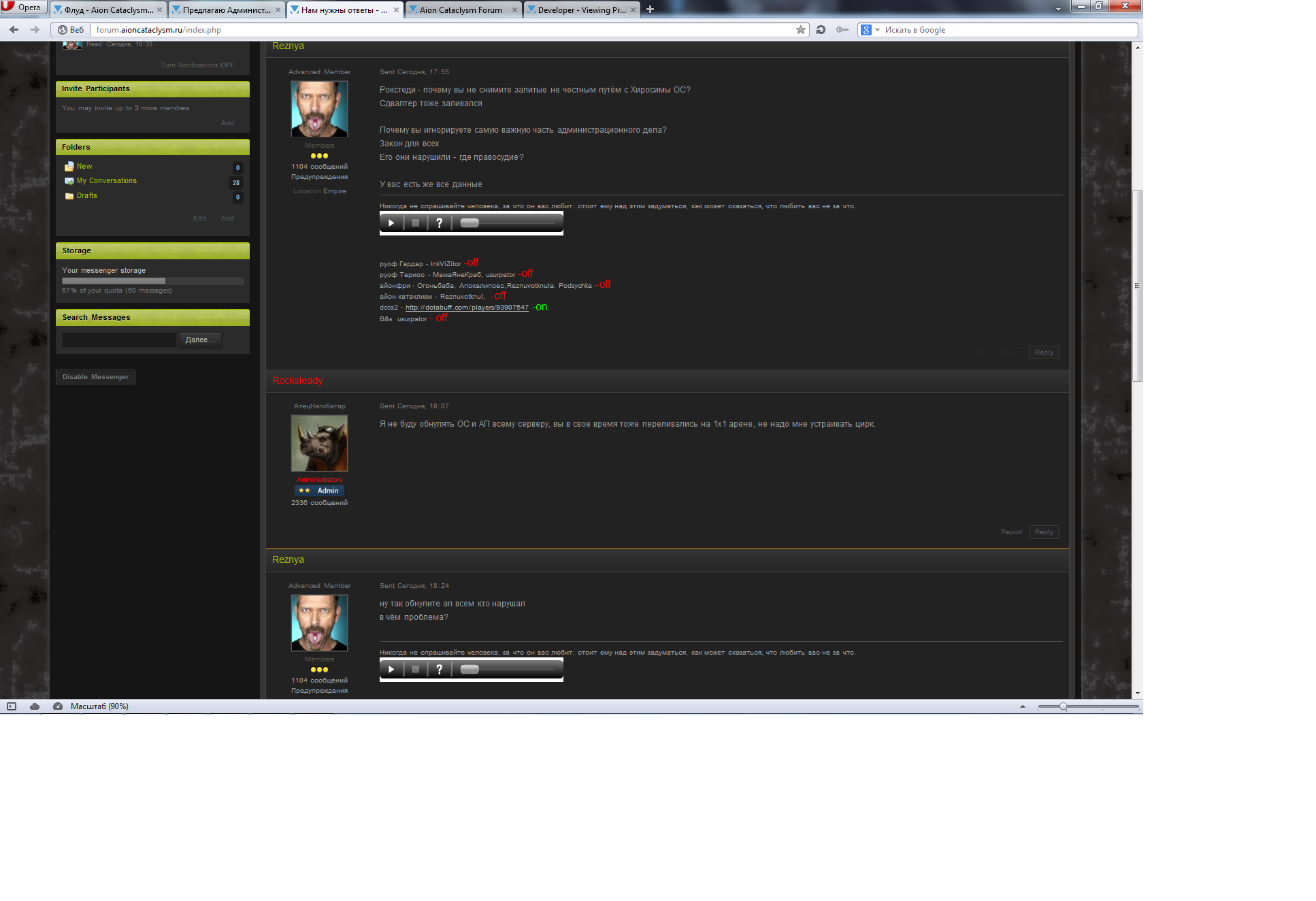The width and height of the screenshot is (1316, 901).
Task: Click the question mark on audio player
Action: coord(440,223)
